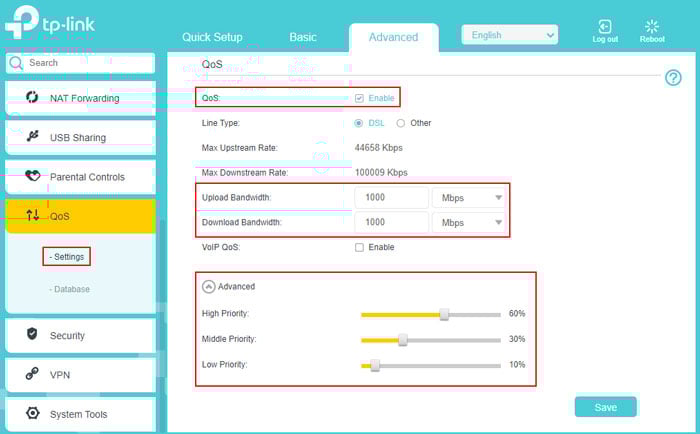Click the USB Sharing sidebar icon
Viewport: 700px width, 434px height.
tap(32, 136)
